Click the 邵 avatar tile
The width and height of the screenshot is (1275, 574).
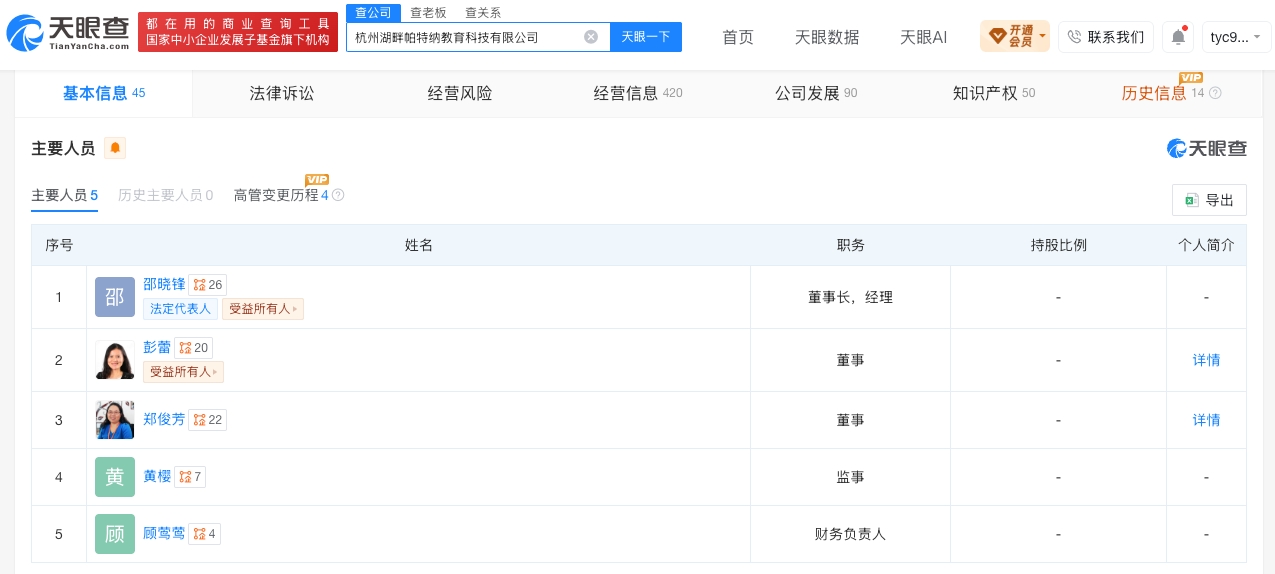pyautogui.click(x=115, y=297)
